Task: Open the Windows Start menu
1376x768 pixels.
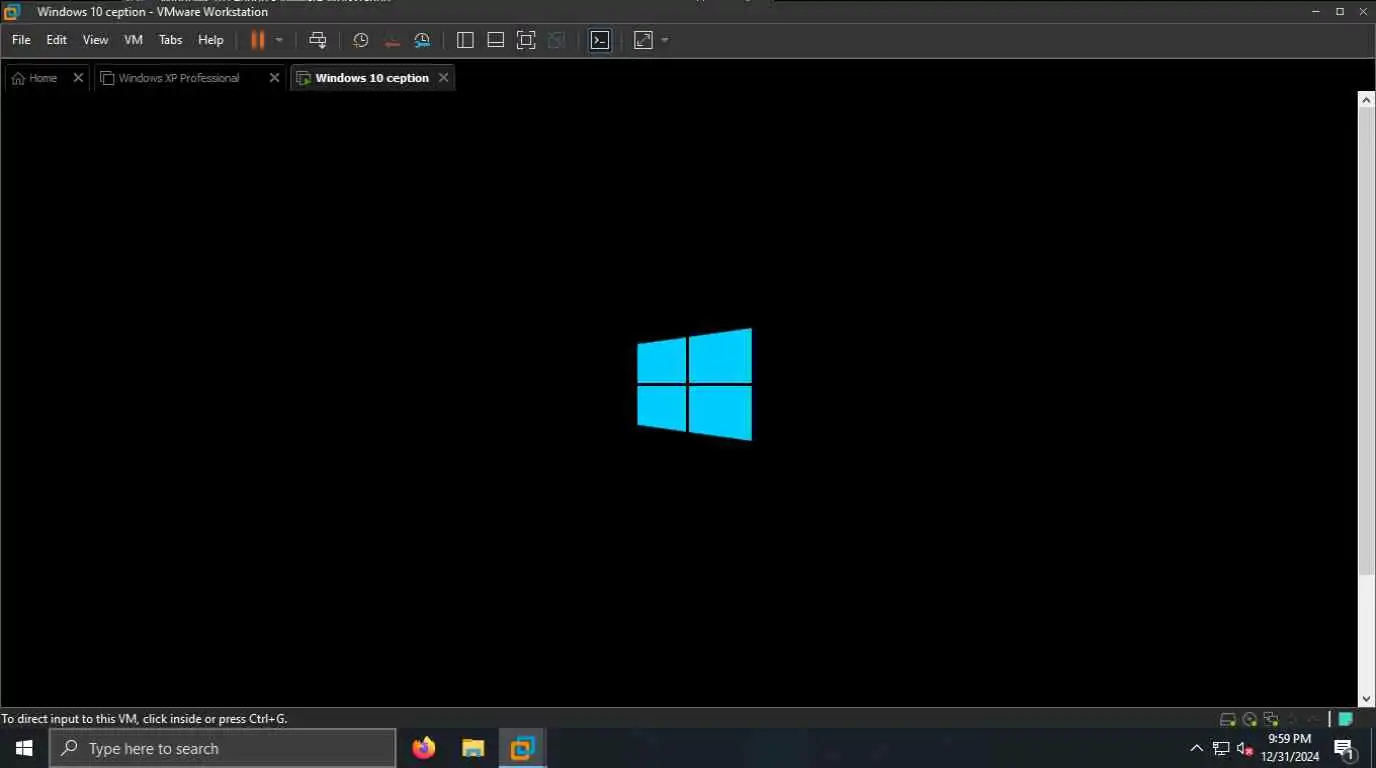Action: pos(24,748)
